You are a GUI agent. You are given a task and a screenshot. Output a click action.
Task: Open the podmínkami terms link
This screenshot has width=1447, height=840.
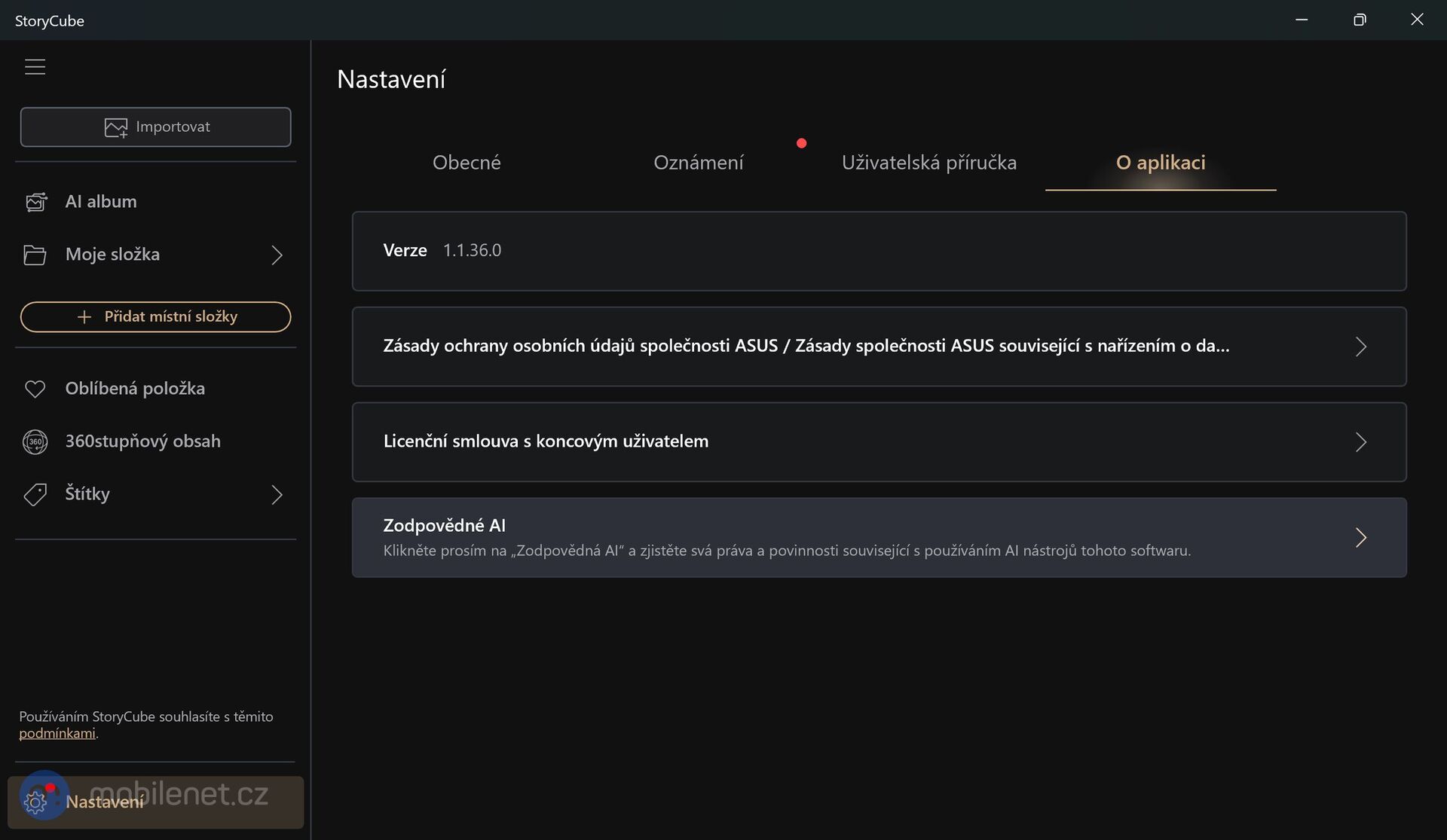pos(57,734)
